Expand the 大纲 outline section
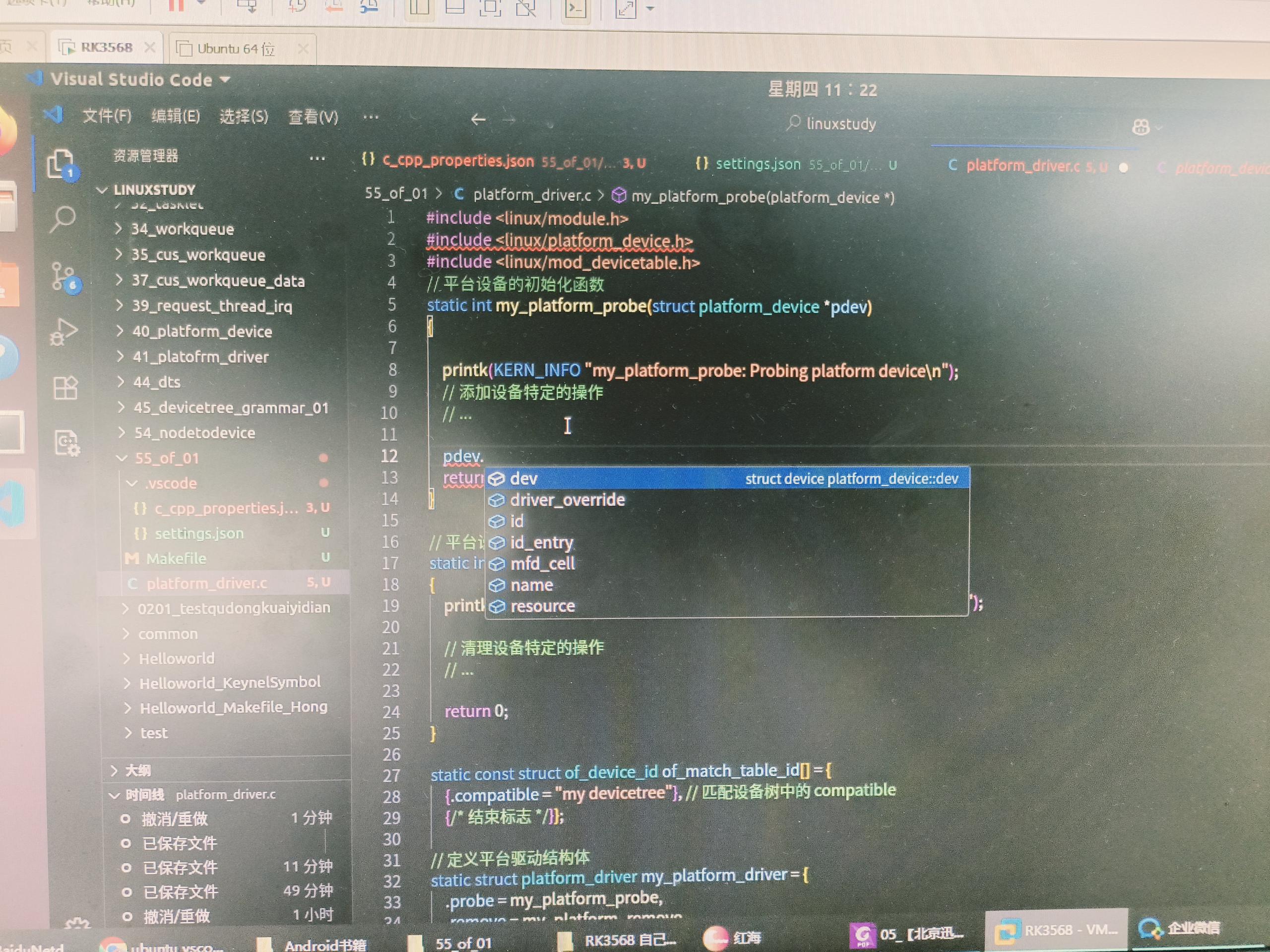 tap(138, 771)
